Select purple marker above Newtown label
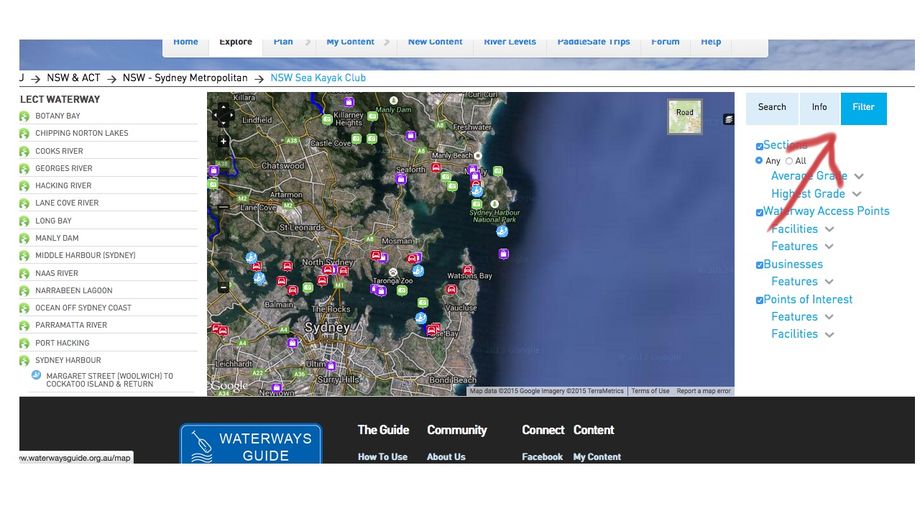920x506 pixels. coord(277,387)
